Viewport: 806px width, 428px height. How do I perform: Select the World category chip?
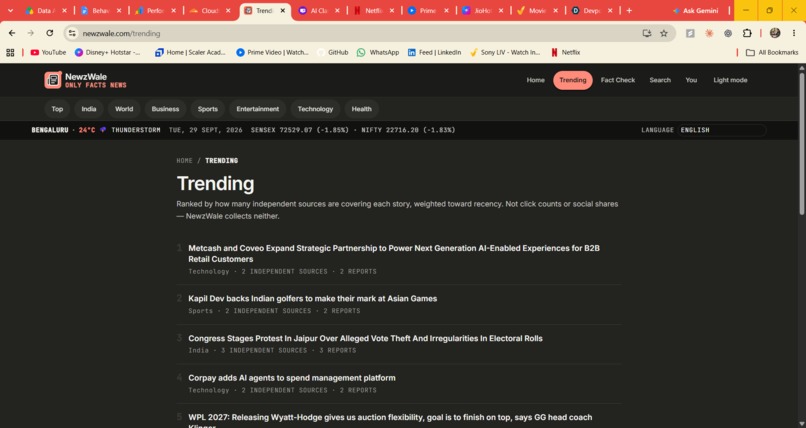[124, 109]
